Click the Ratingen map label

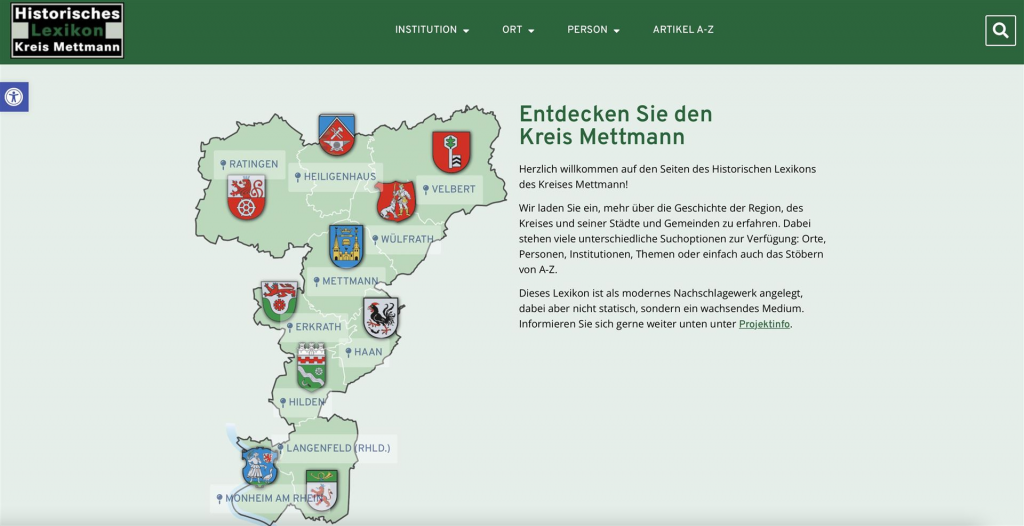[250, 164]
